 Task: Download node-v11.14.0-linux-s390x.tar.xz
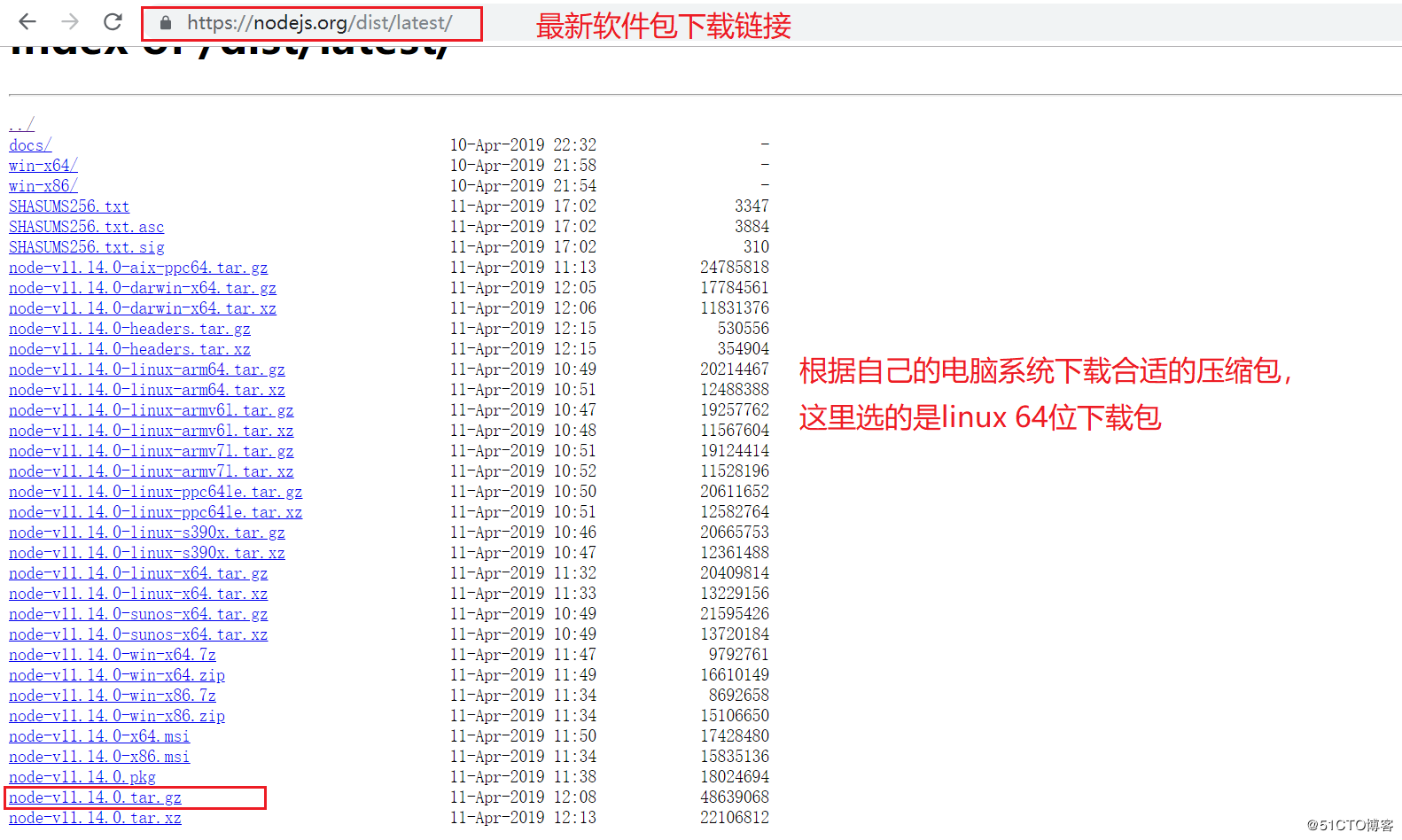pos(147,552)
